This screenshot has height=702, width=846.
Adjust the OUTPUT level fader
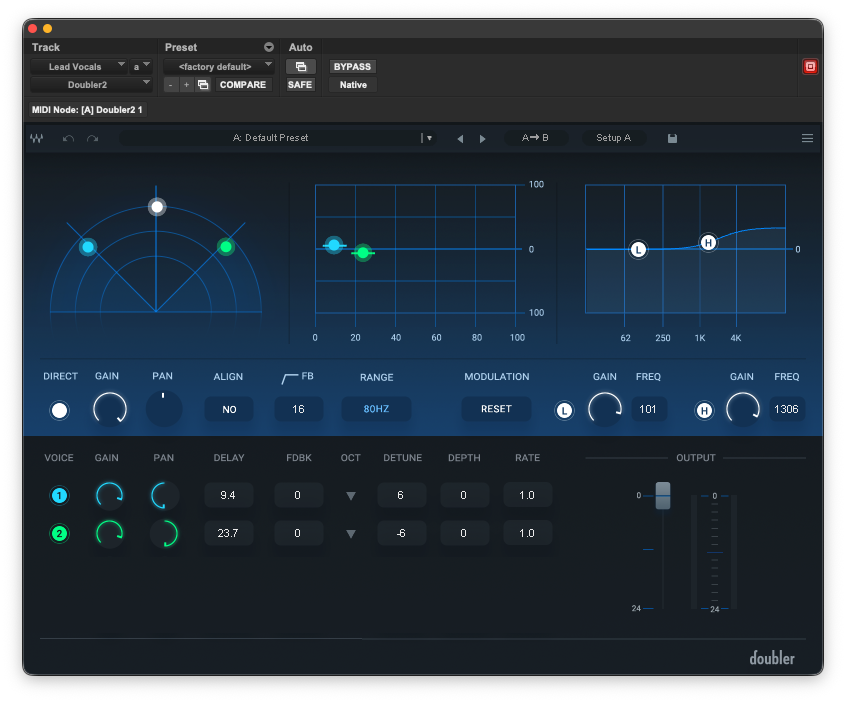click(x=662, y=497)
